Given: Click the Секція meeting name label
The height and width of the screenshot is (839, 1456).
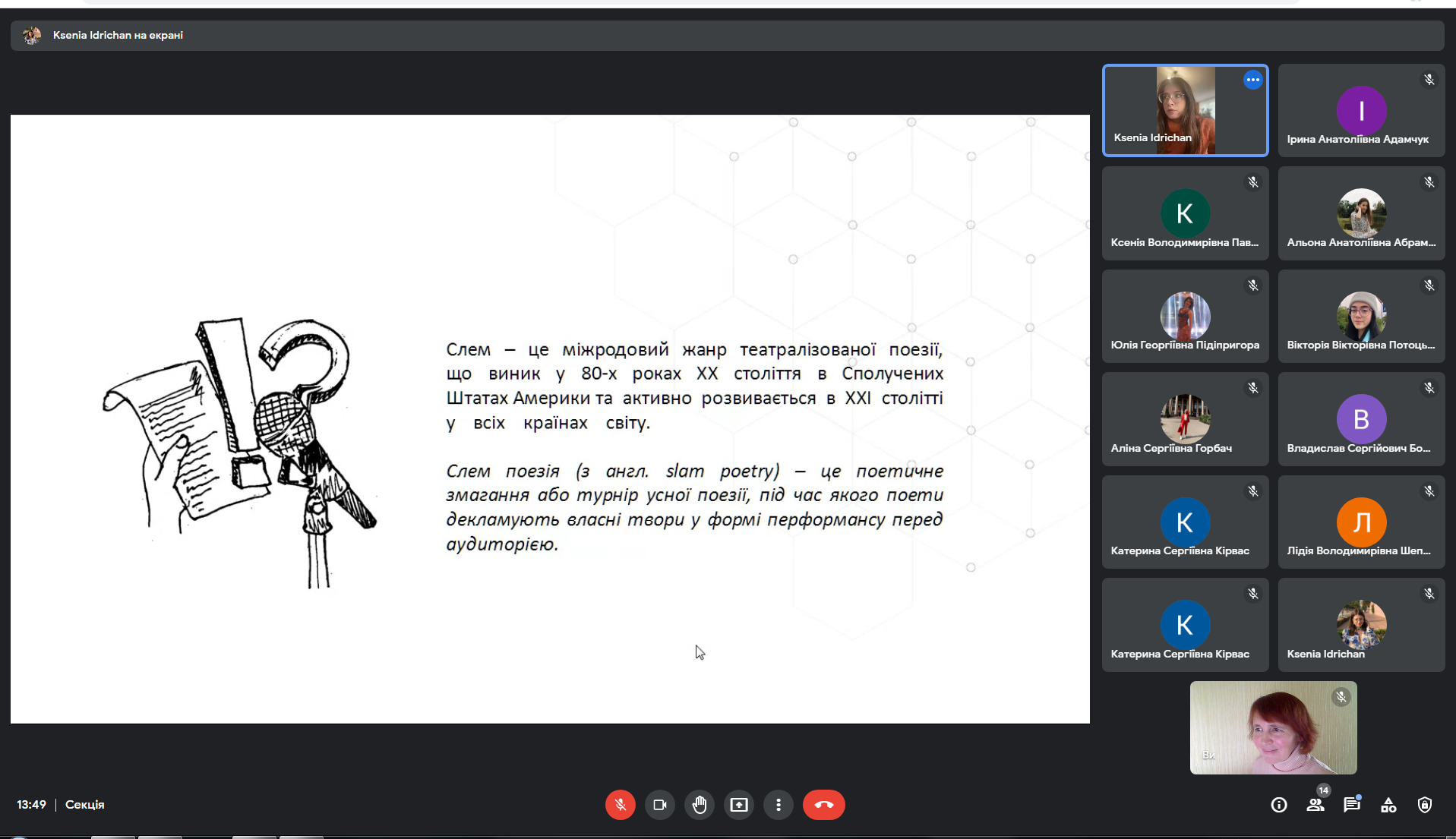Looking at the screenshot, I should 84,805.
